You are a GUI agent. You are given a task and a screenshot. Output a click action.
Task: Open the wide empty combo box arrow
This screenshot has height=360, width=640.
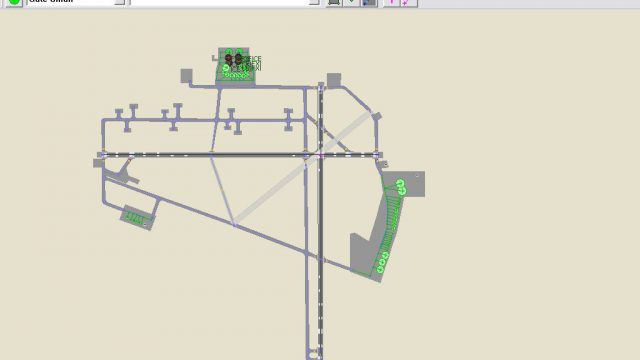click(x=313, y=2)
